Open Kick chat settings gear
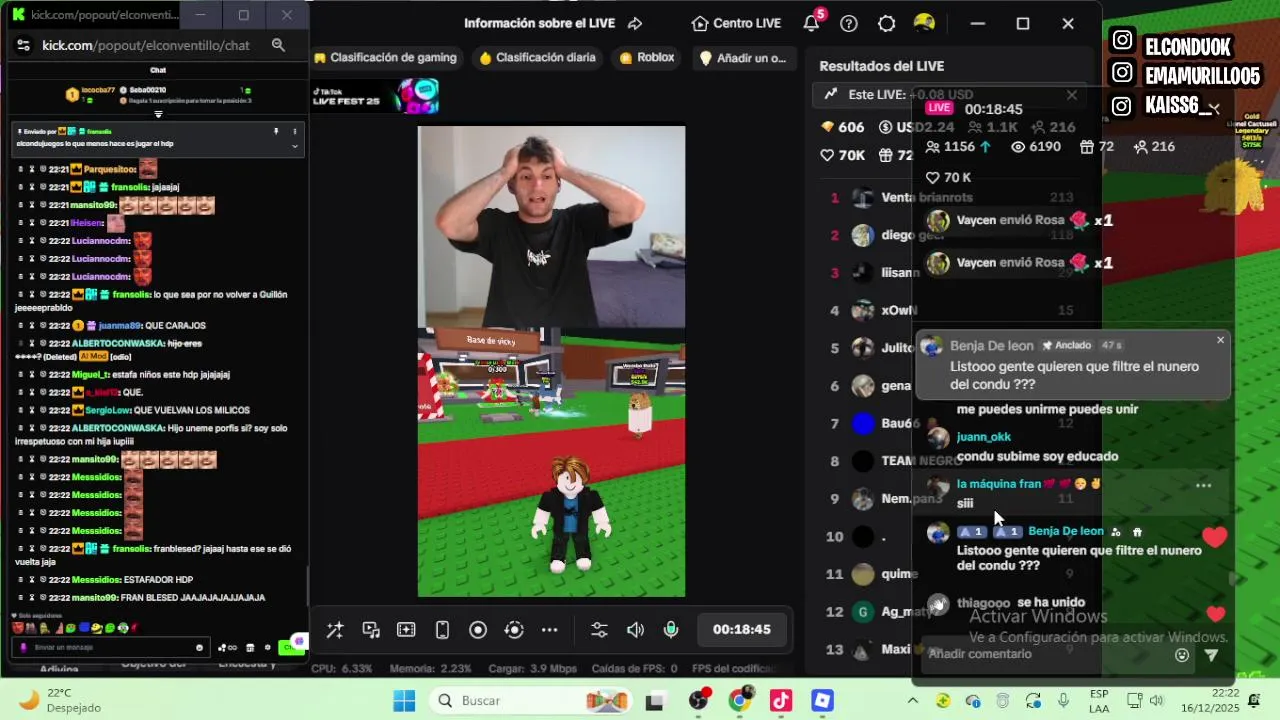Viewport: 1280px width, 720px height. coord(267,648)
